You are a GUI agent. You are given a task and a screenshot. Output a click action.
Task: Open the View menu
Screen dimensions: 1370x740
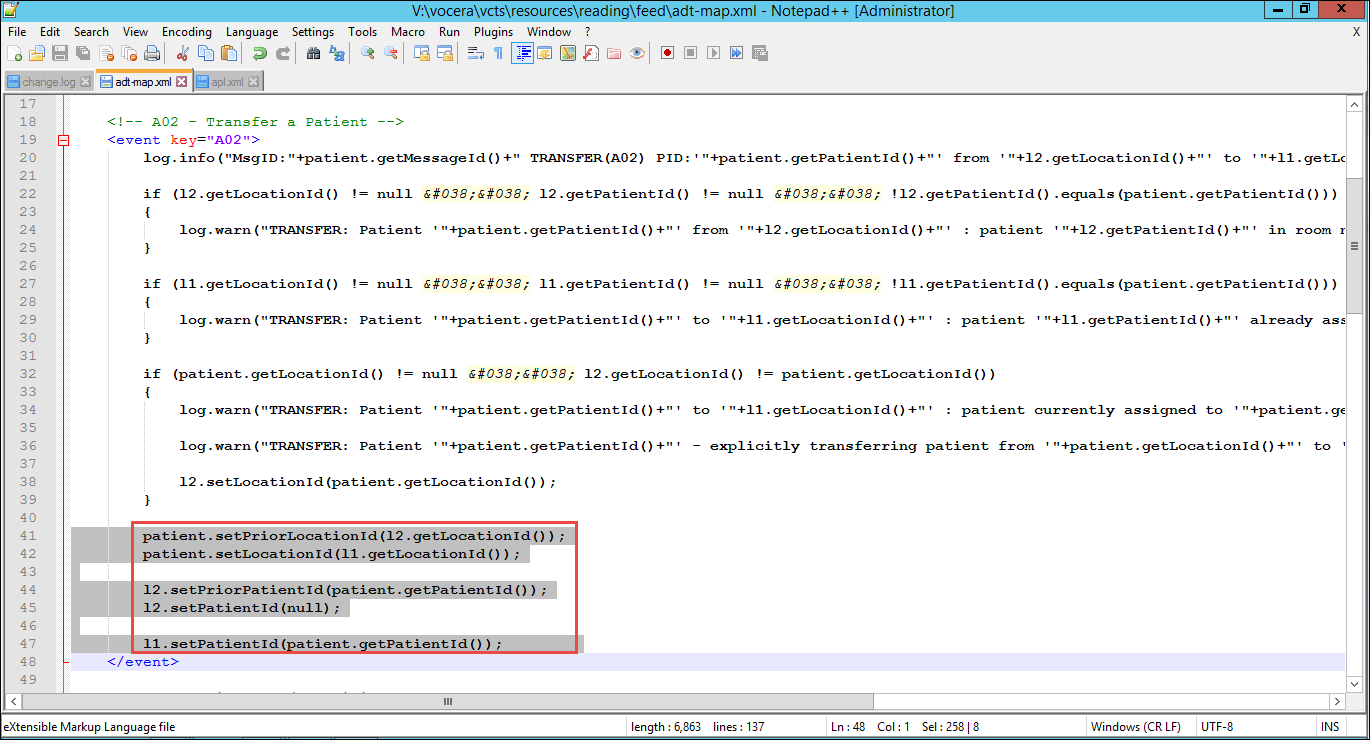pyautogui.click(x=135, y=32)
